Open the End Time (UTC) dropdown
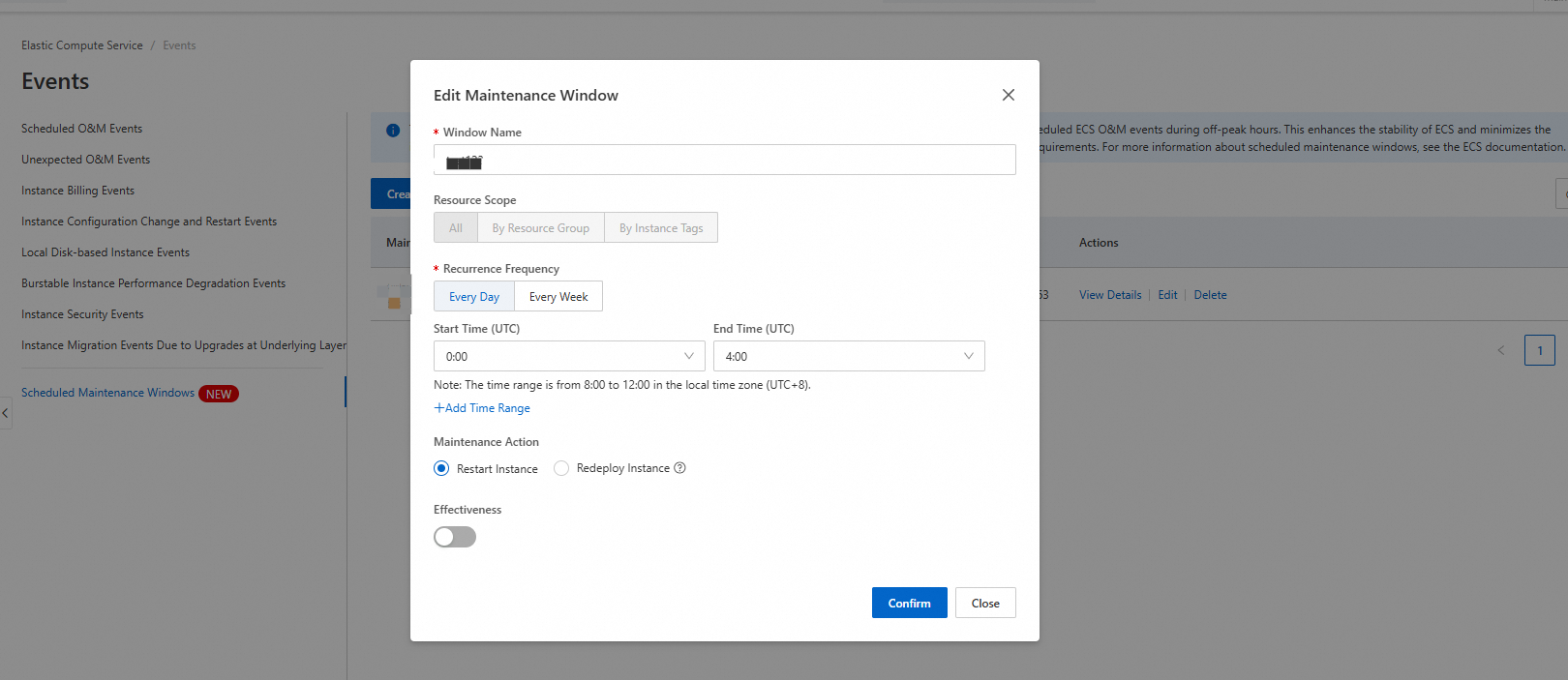This screenshot has height=680, width=1568. click(848, 356)
